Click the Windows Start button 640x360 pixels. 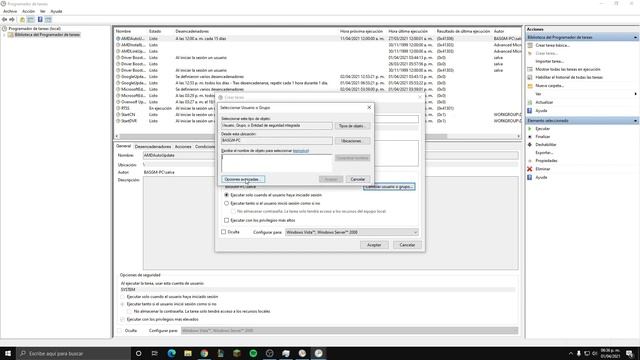[x=8, y=353]
